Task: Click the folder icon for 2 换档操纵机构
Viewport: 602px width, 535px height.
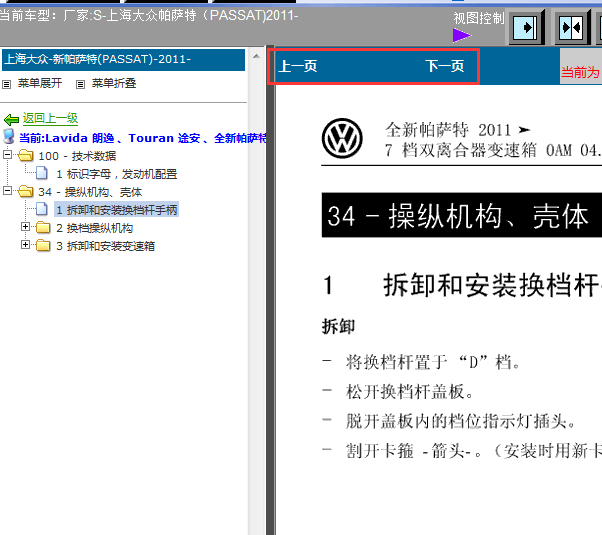Action: coord(43,228)
